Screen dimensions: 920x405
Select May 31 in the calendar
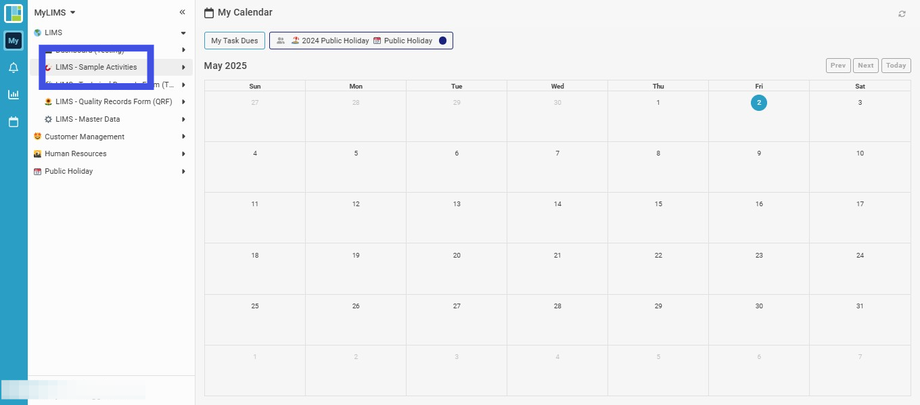(x=860, y=306)
